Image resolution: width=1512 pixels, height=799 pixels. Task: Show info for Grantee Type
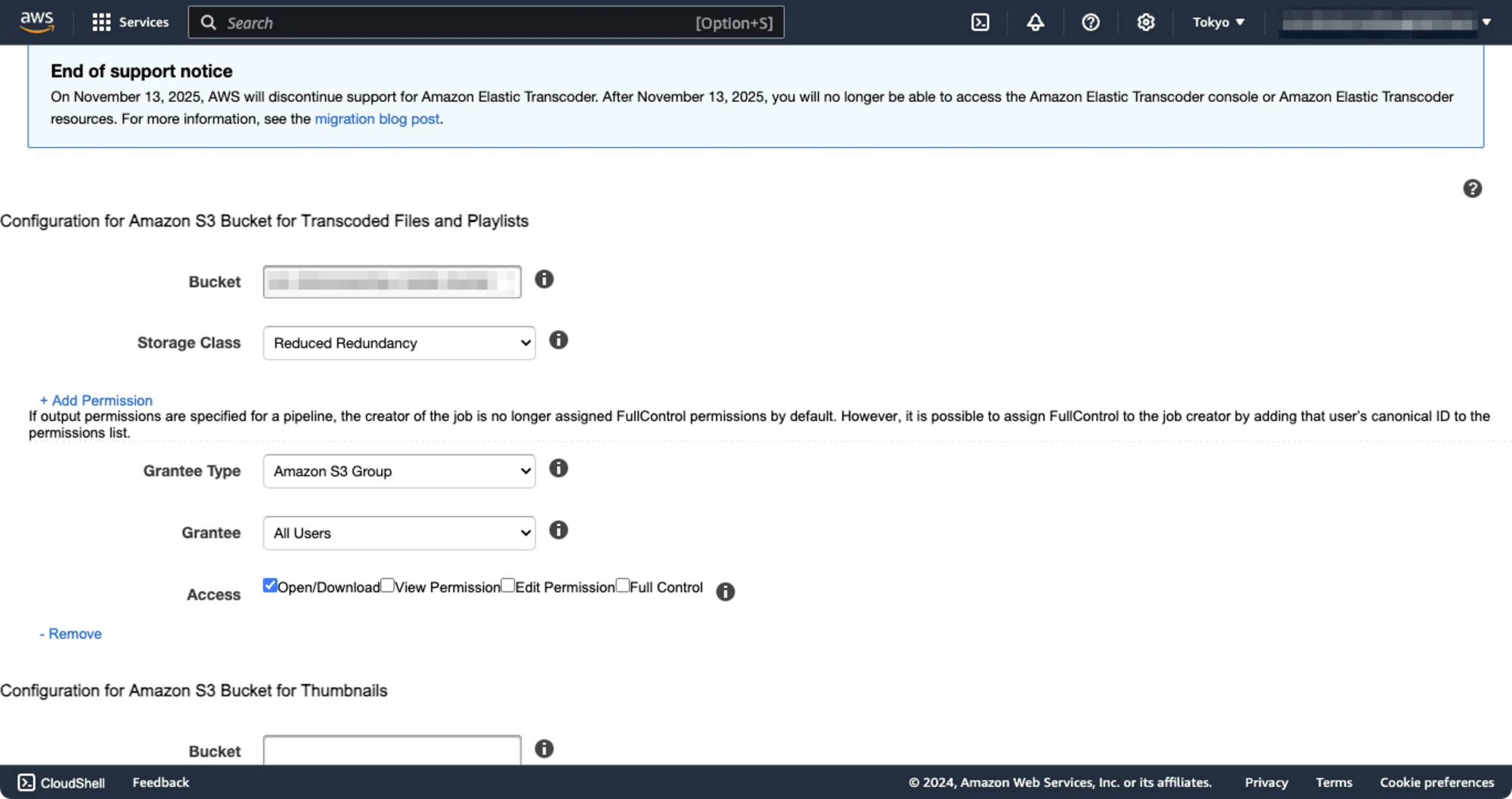click(x=558, y=468)
